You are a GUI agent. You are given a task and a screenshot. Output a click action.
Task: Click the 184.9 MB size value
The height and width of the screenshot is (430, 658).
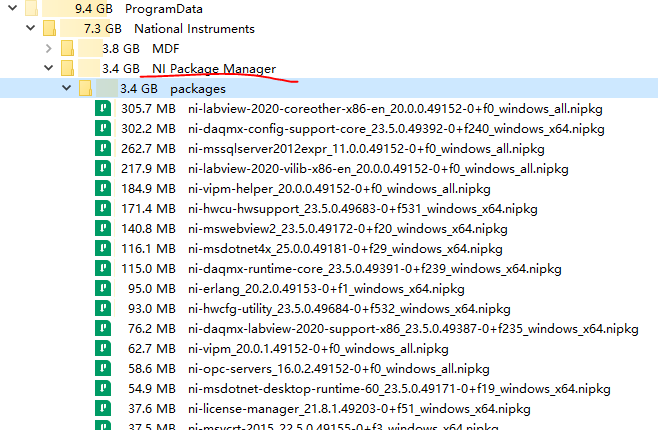tap(148, 189)
